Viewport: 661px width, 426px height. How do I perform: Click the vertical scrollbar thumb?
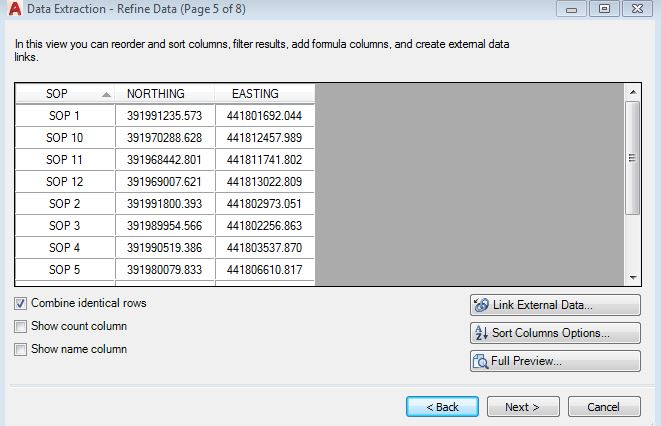pyautogui.click(x=633, y=158)
